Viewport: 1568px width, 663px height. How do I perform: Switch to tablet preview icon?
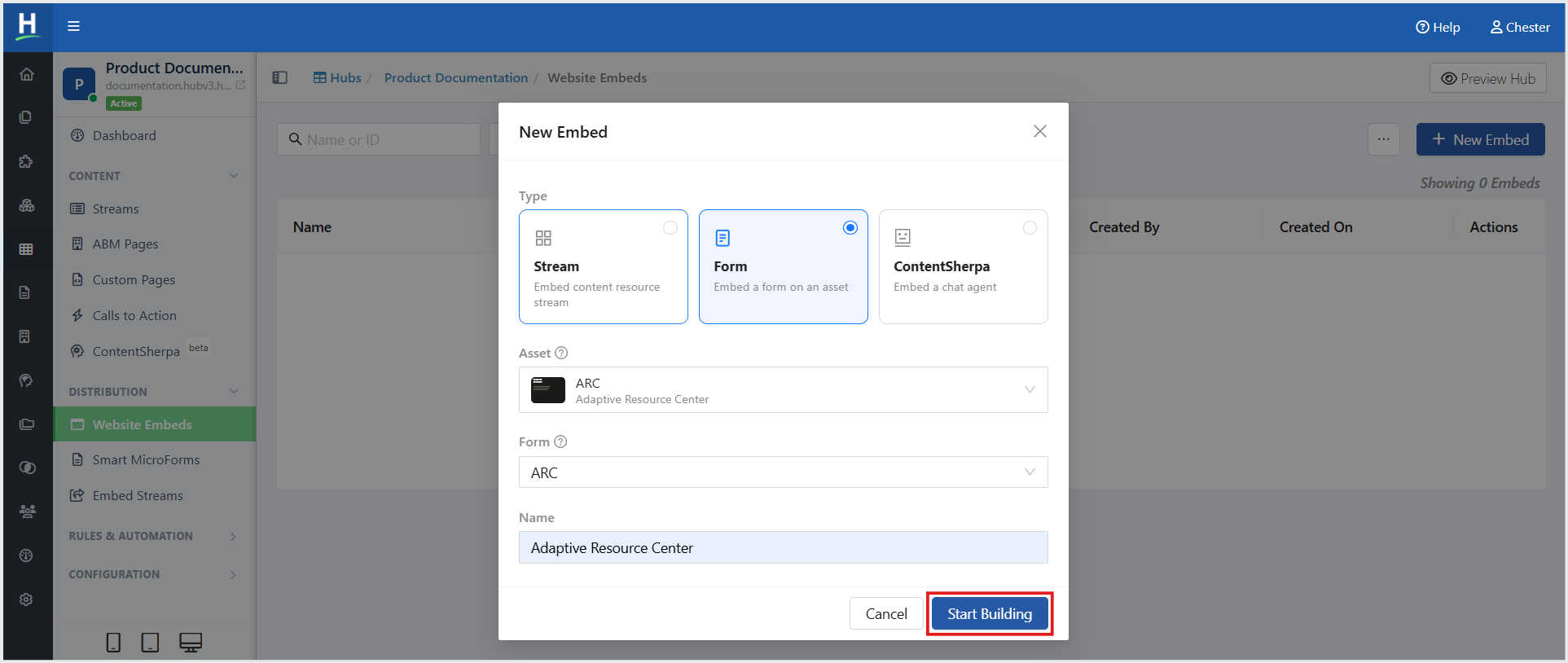[x=150, y=643]
